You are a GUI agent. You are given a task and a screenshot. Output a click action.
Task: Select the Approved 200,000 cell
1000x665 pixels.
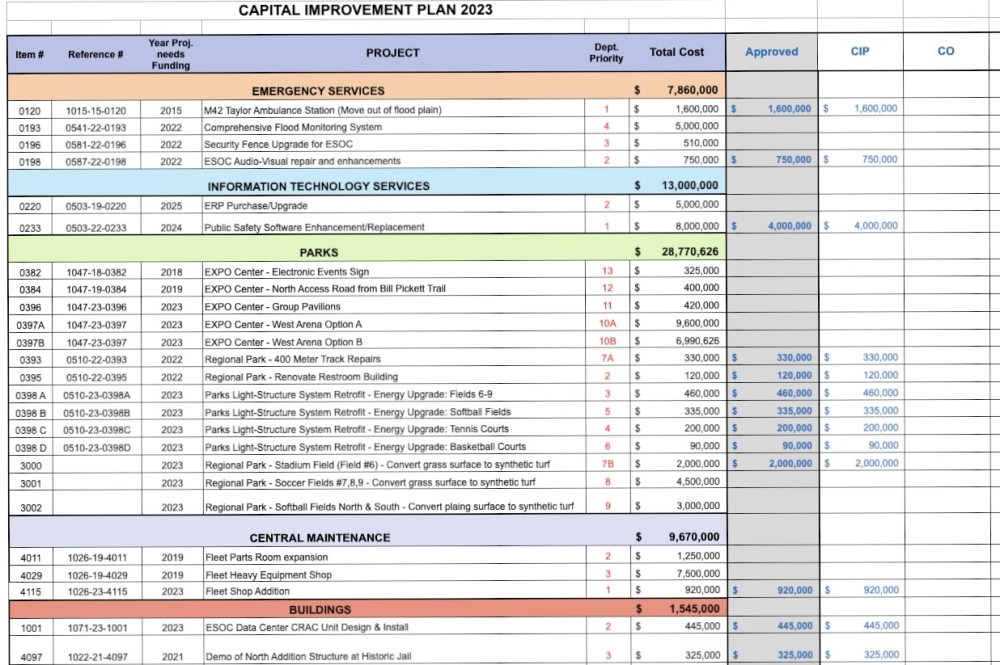click(772, 428)
